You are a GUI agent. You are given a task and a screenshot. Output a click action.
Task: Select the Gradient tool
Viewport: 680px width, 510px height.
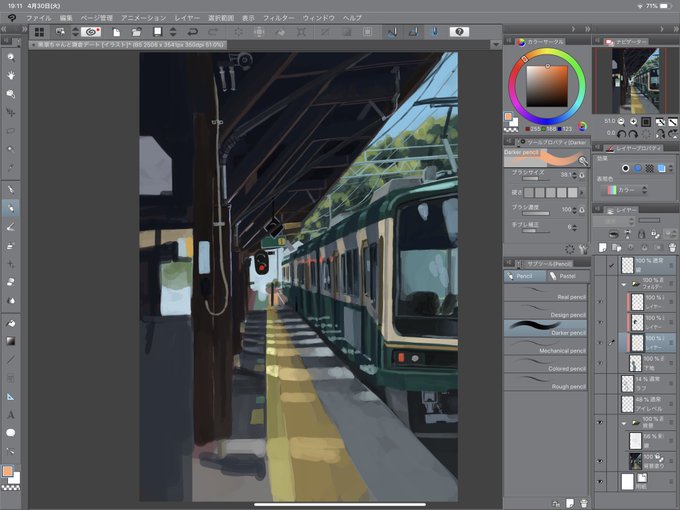tap(11, 341)
